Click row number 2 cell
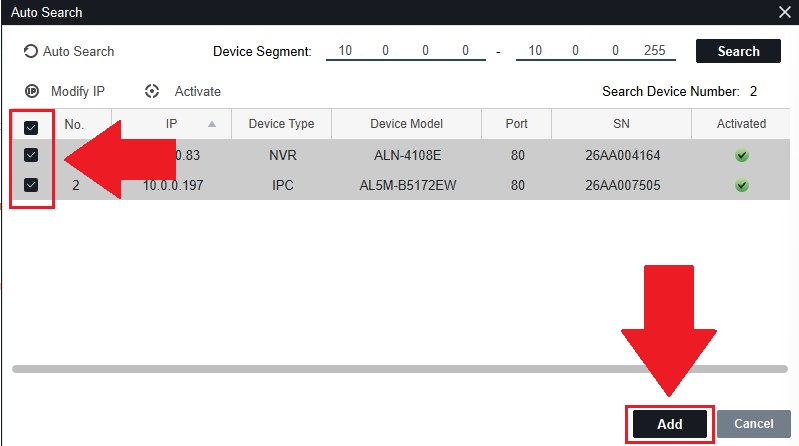Screen dimensions: 799x446 click(x=75, y=185)
